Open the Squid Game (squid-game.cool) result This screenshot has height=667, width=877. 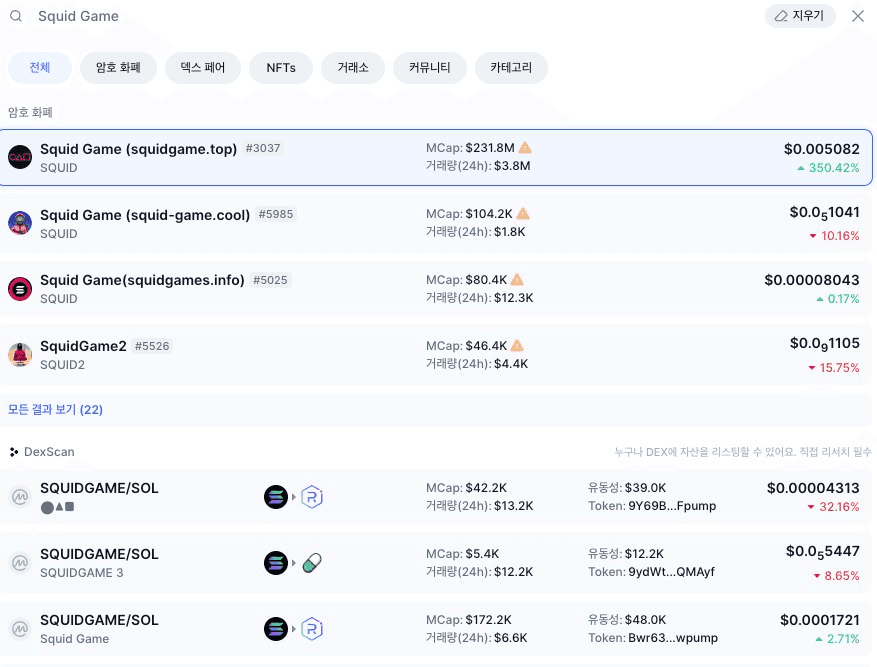(x=436, y=224)
